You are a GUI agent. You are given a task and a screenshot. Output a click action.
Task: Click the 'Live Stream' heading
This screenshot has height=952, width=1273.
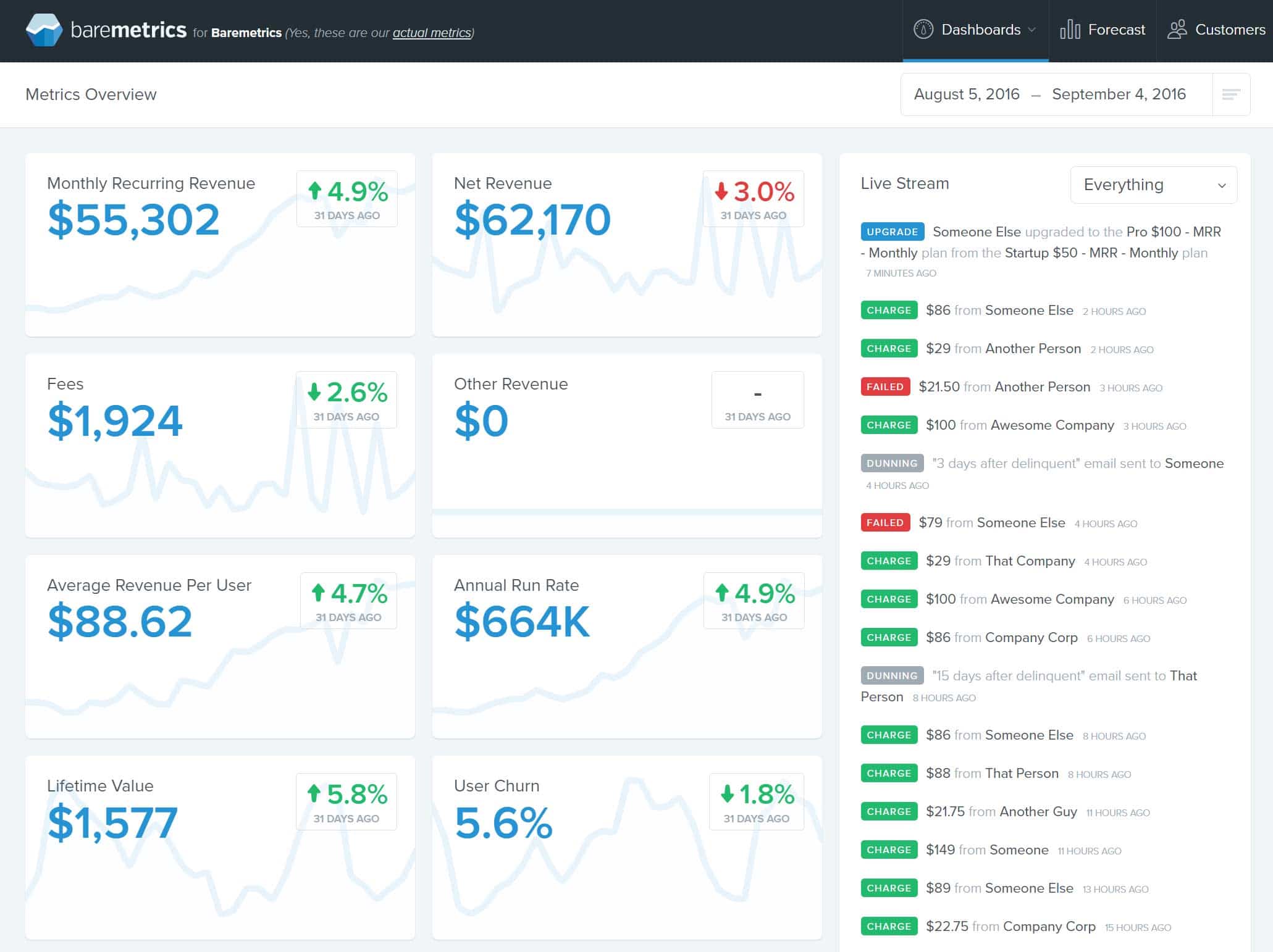tap(905, 183)
